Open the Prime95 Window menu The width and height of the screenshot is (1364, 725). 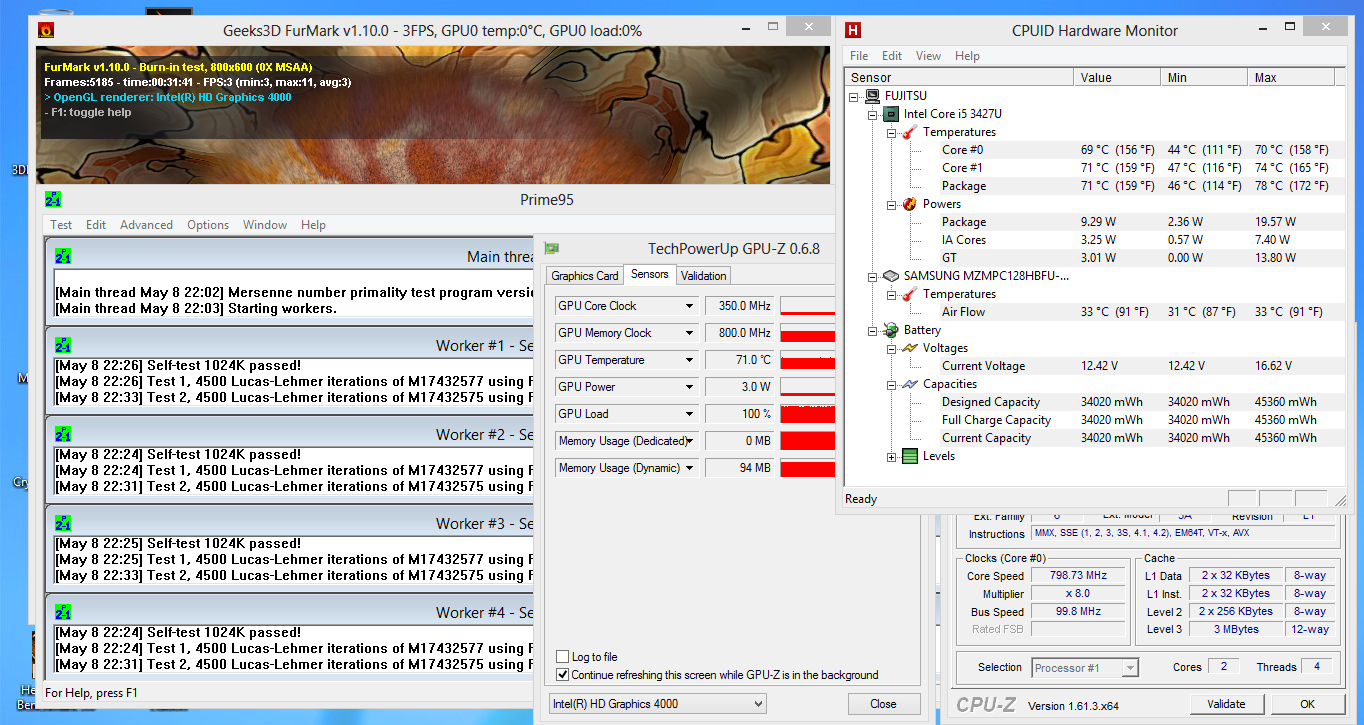(265, 225)
